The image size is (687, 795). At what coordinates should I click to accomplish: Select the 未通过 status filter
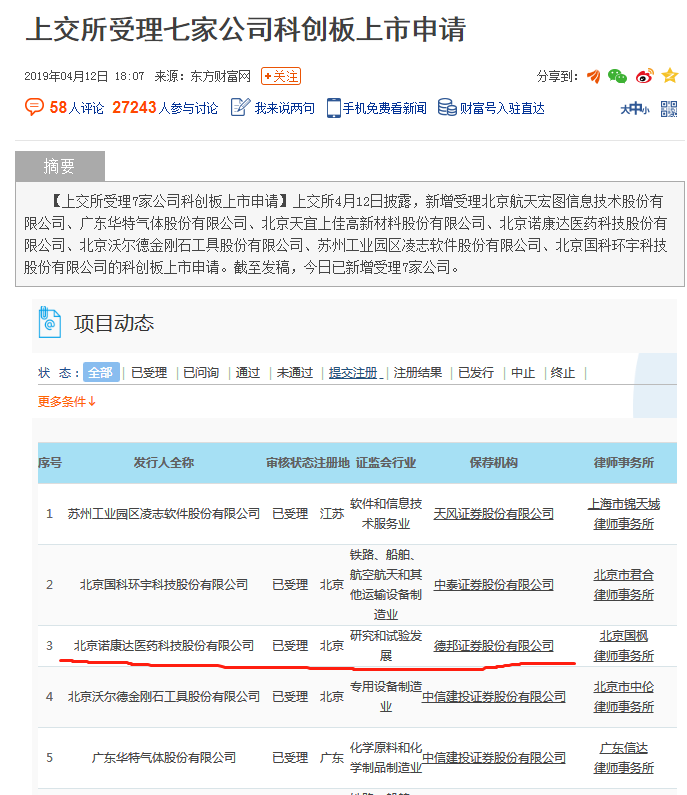point(295,373)
